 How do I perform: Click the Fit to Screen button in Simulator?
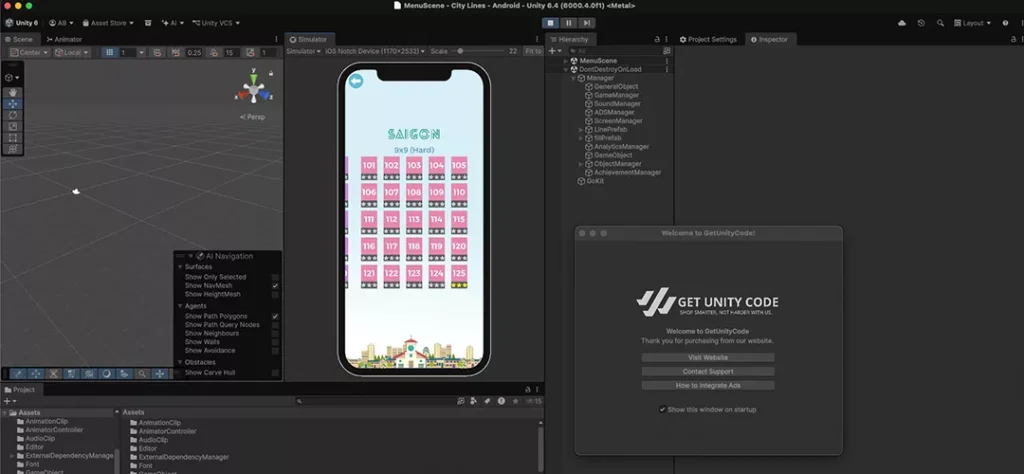coord(534,51)
